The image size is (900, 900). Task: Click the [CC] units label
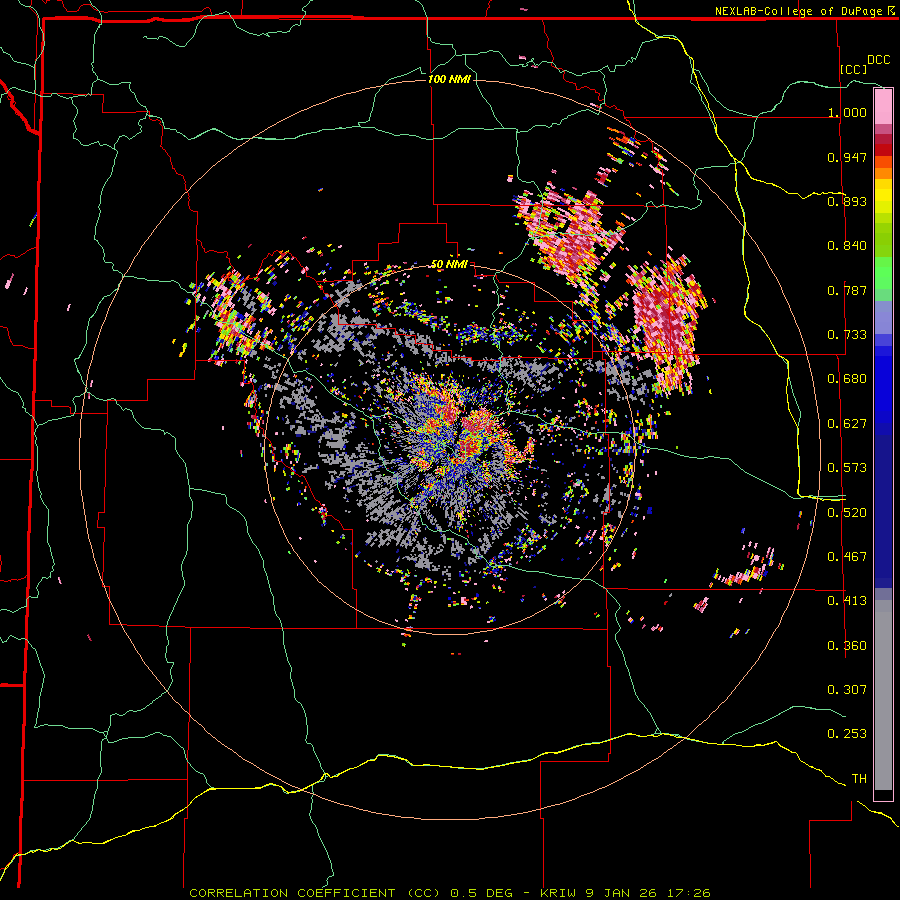[x=854, y=69]
